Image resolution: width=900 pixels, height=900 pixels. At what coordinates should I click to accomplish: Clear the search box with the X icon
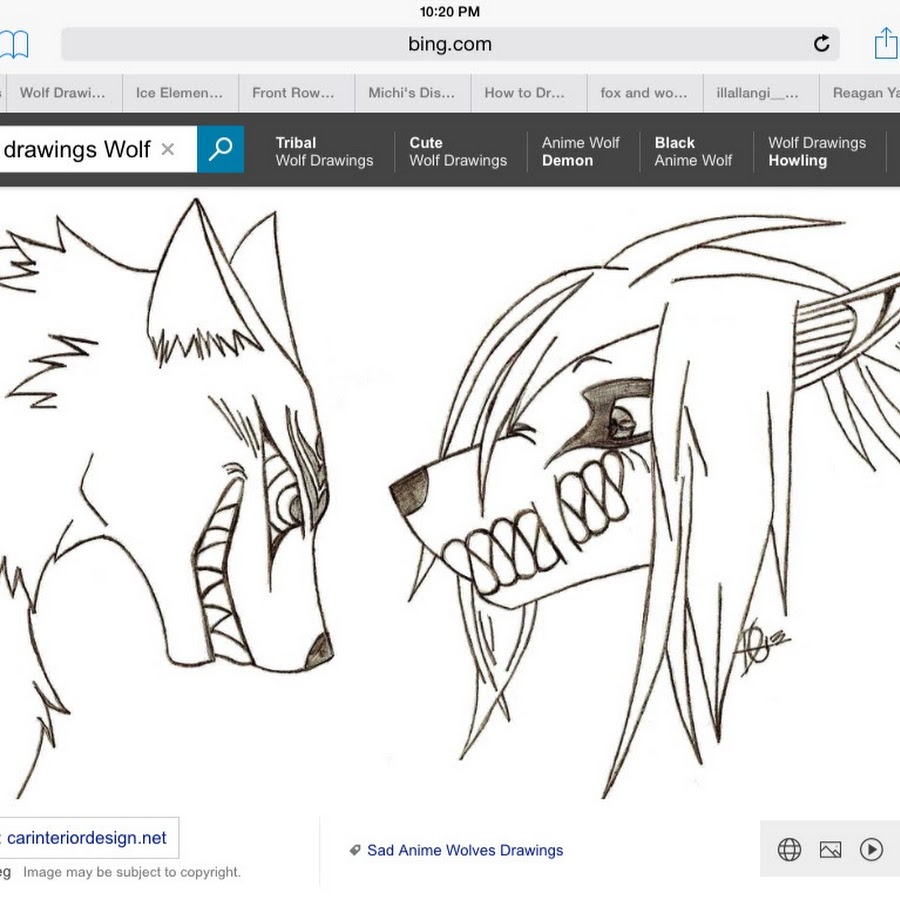click(168, 150)
